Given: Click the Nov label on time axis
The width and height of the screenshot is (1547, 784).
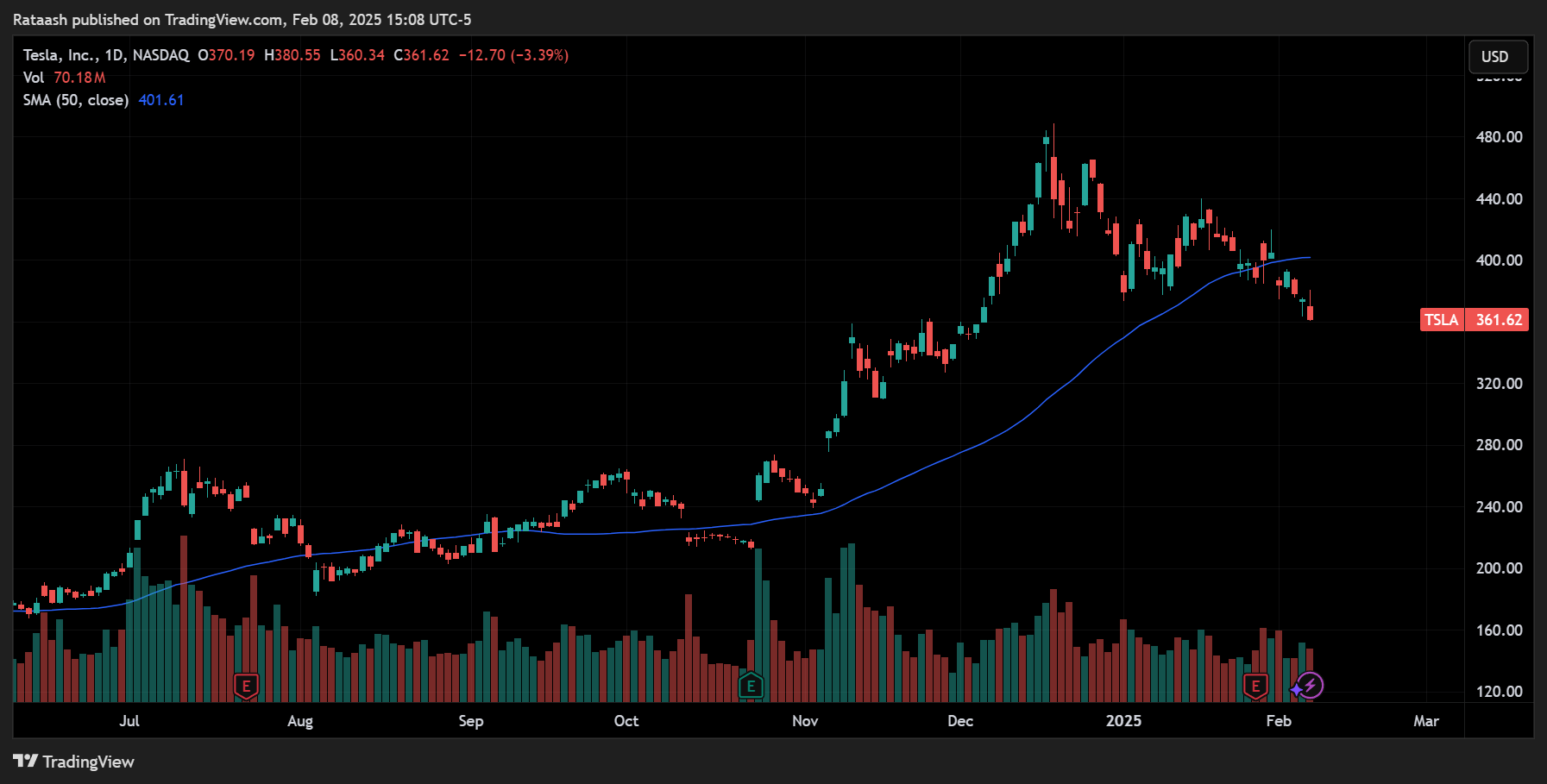Looking at the screenshot, I should coord(805,721).
